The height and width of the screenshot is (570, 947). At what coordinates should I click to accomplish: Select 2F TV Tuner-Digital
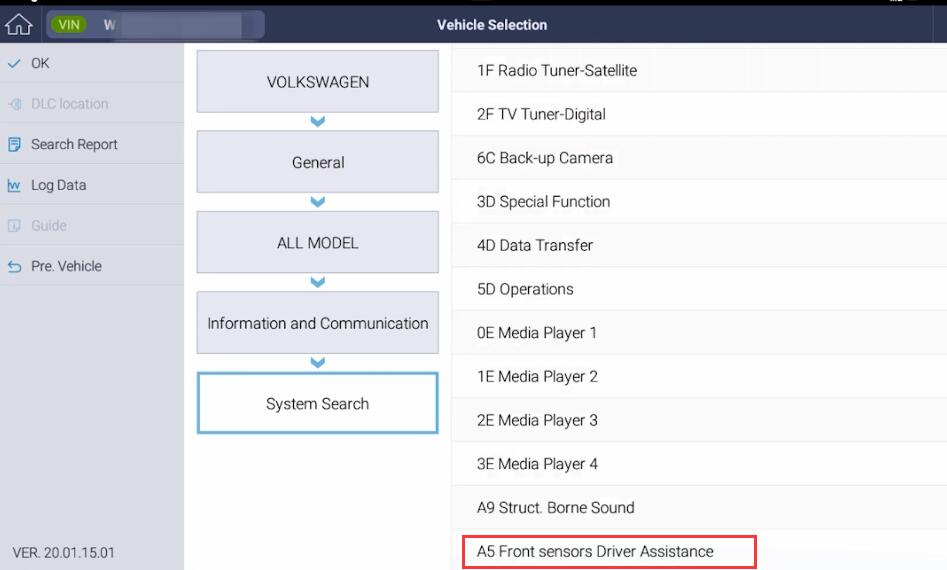click(x=699, y=114)
